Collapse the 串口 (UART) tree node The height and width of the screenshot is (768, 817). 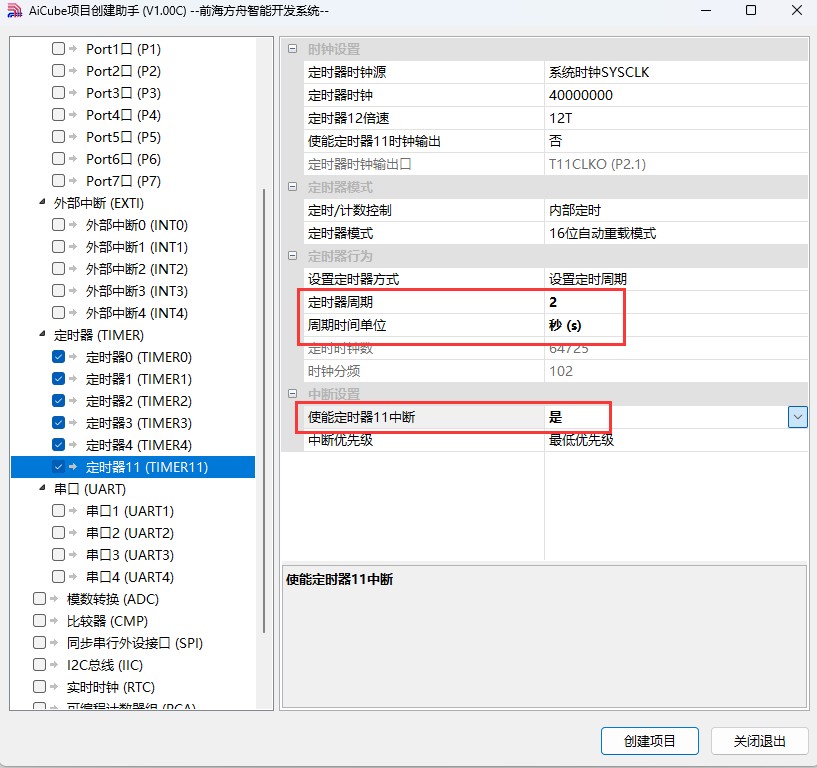point(42,488)
